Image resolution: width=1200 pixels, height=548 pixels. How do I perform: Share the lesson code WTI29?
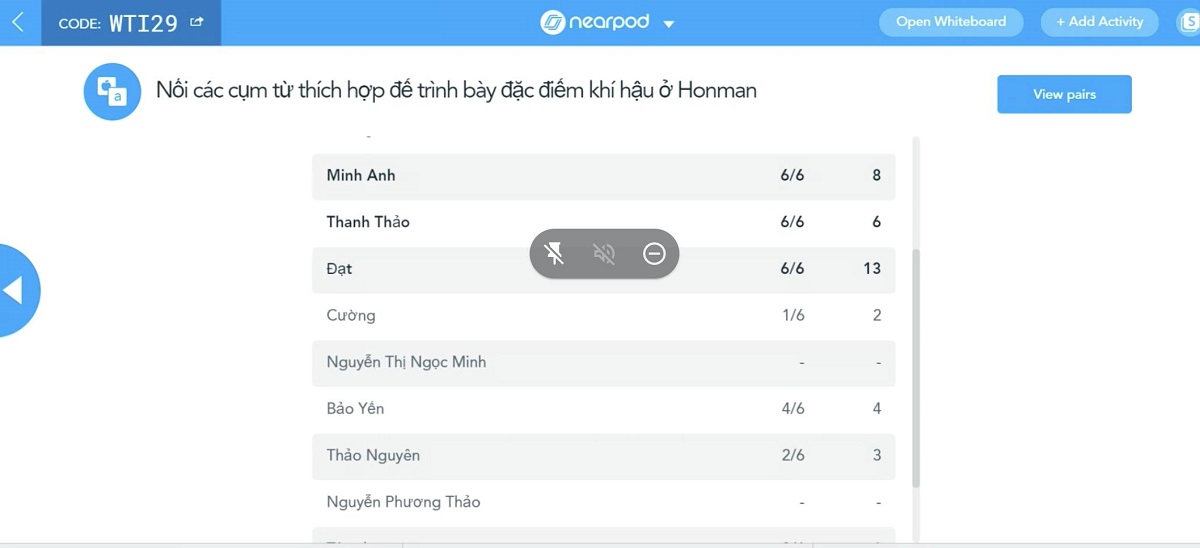(196, 22)
